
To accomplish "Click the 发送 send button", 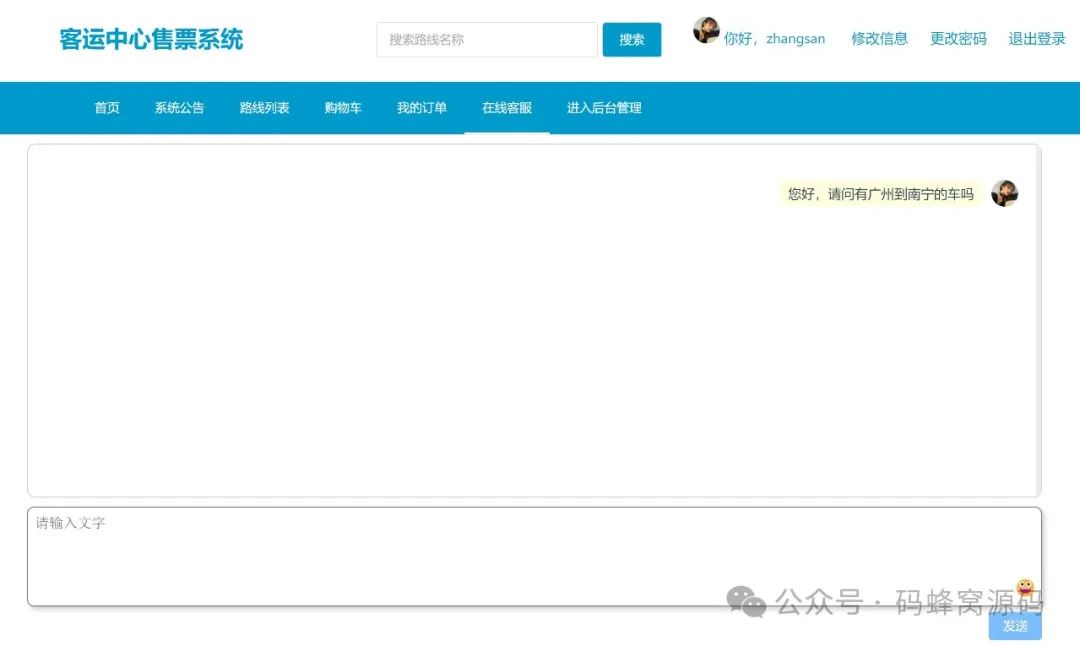I will [x=1015, y=625].
